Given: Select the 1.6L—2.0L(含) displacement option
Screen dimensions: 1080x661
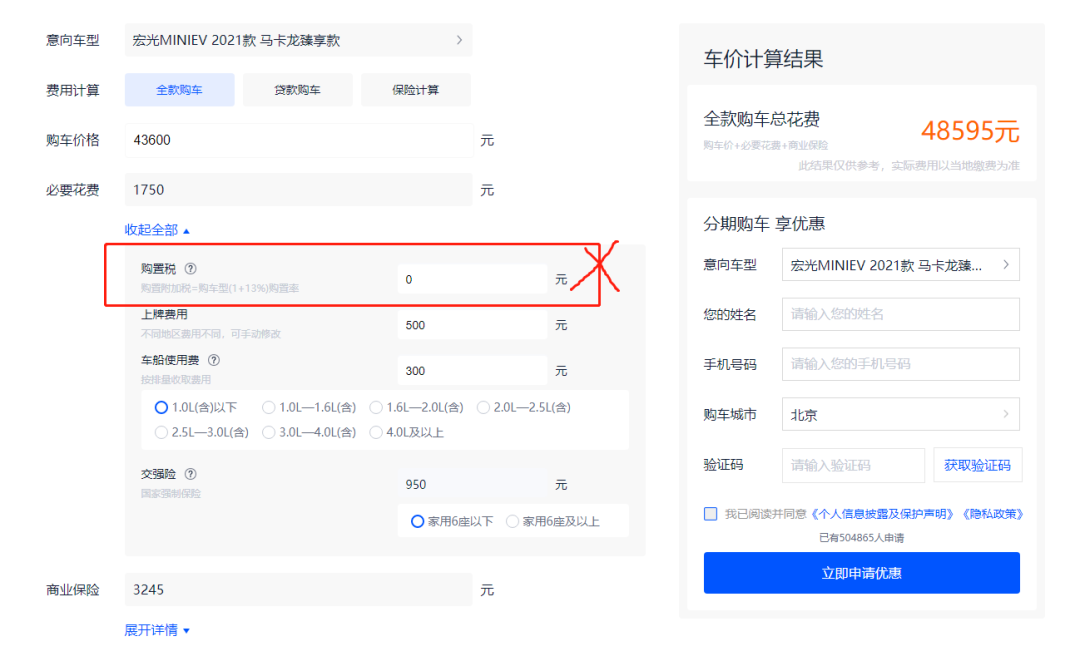Looking at the screenshot, I should 417,408.
